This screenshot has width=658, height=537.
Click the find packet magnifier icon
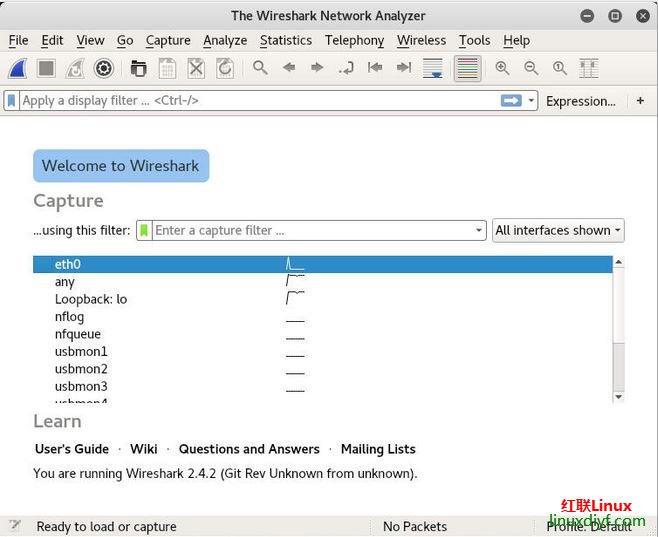[x=260, y=68]
